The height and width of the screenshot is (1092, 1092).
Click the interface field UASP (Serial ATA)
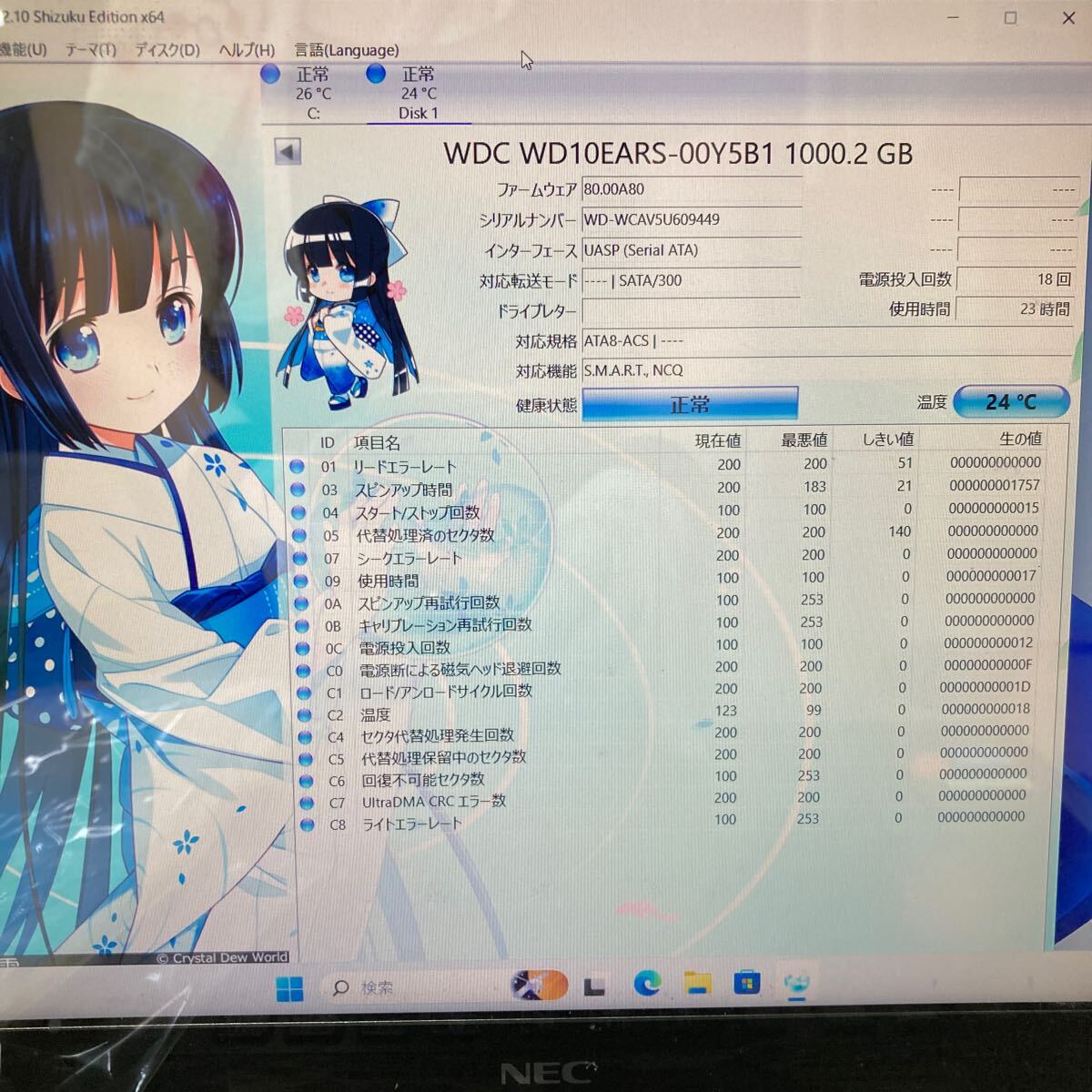(691, 249)
